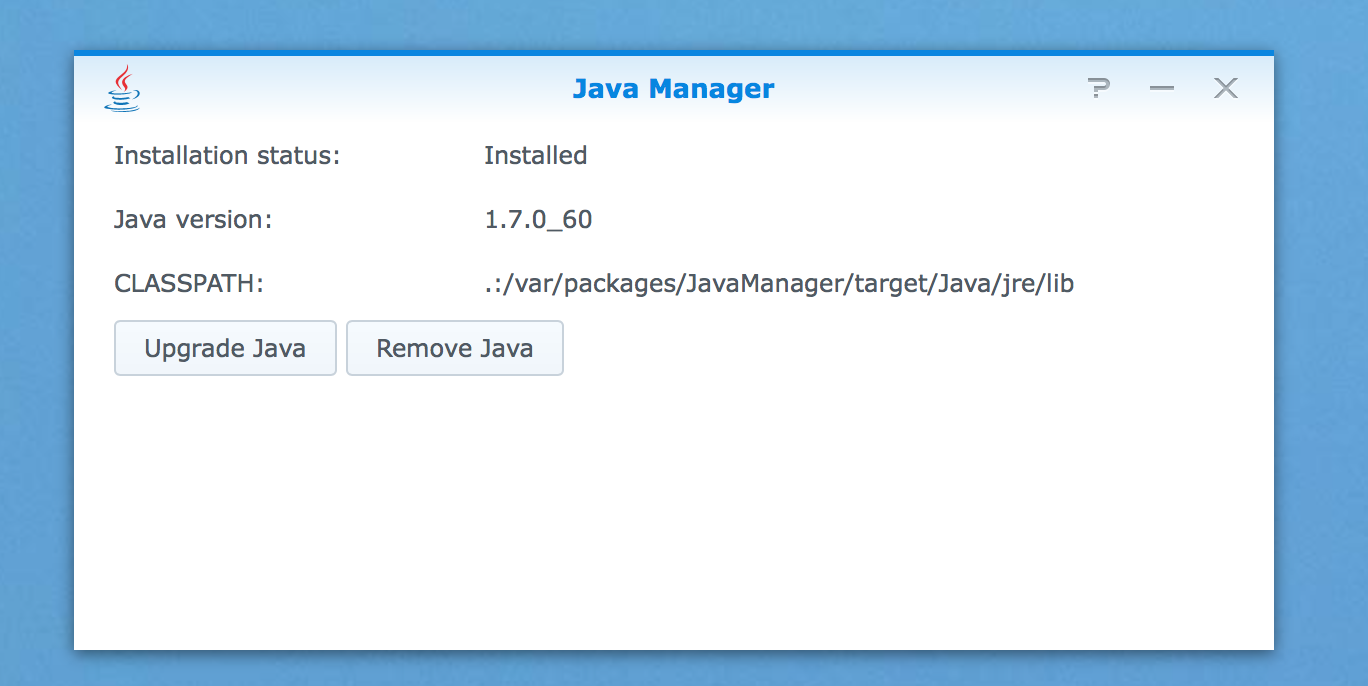The image size is (1368, 686).
Task: Click the Installation status label
Action: (x=227, y=155)
